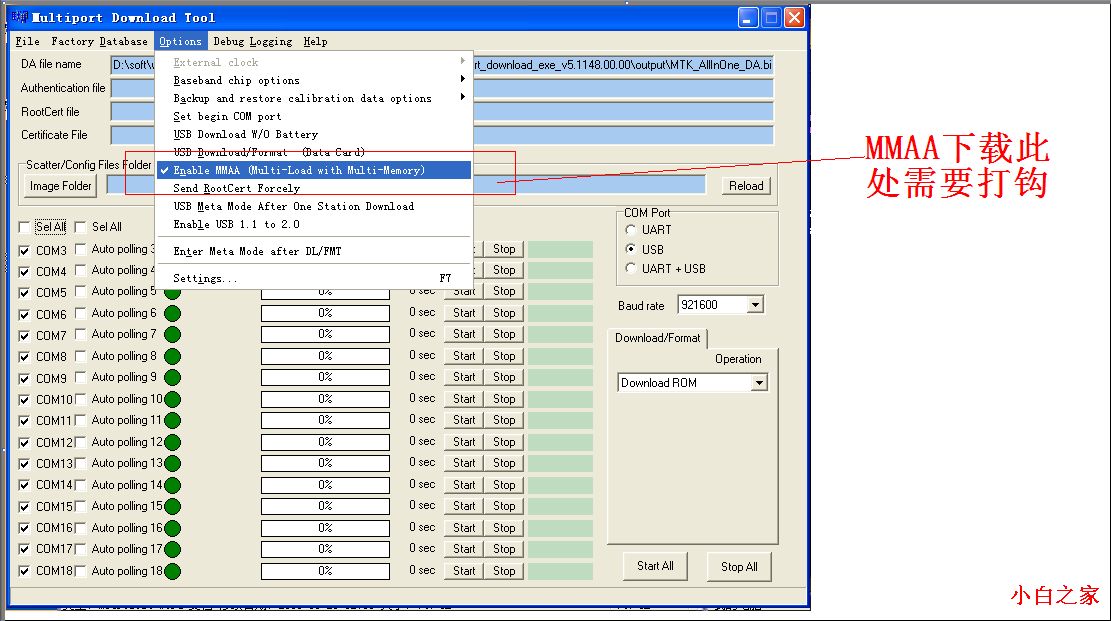The image size is (1111, 621).
Task: Click the green status indicator for COM6
Action: pos(172,313)
